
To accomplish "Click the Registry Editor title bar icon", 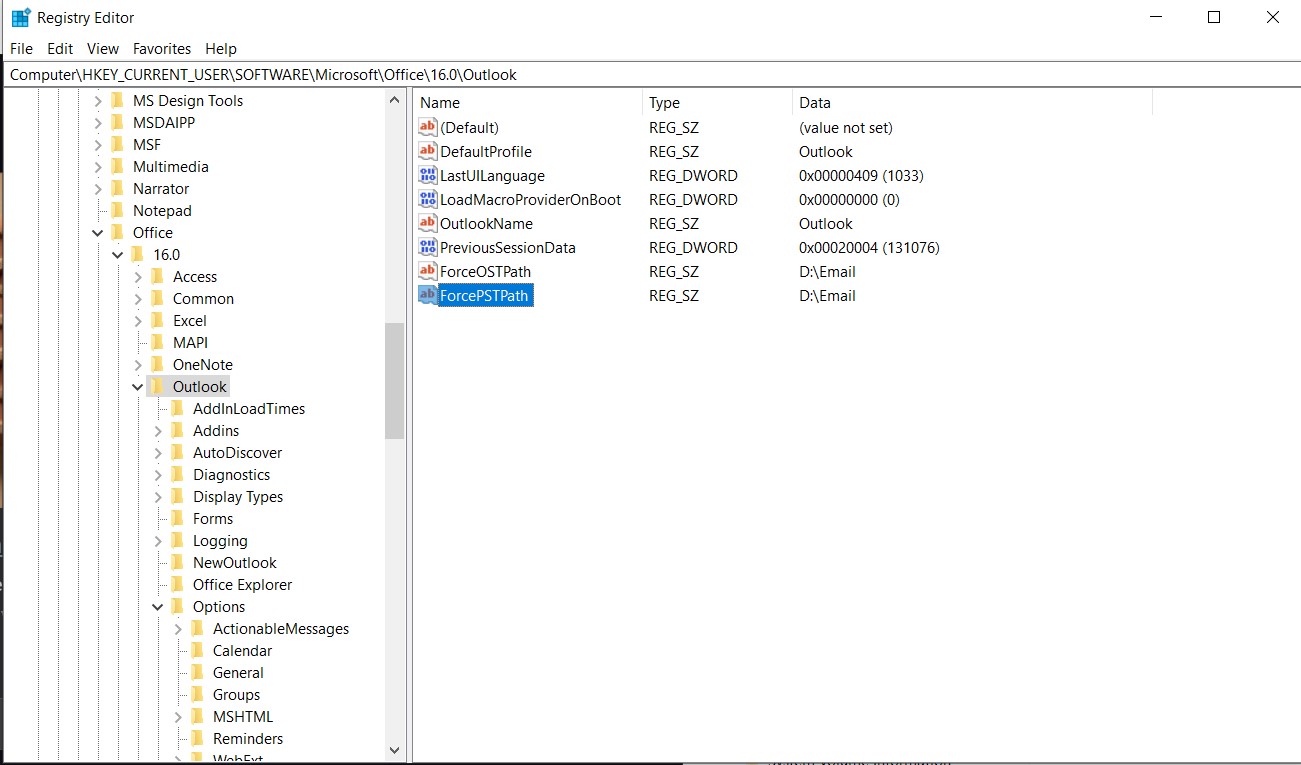I will point(20,18).
